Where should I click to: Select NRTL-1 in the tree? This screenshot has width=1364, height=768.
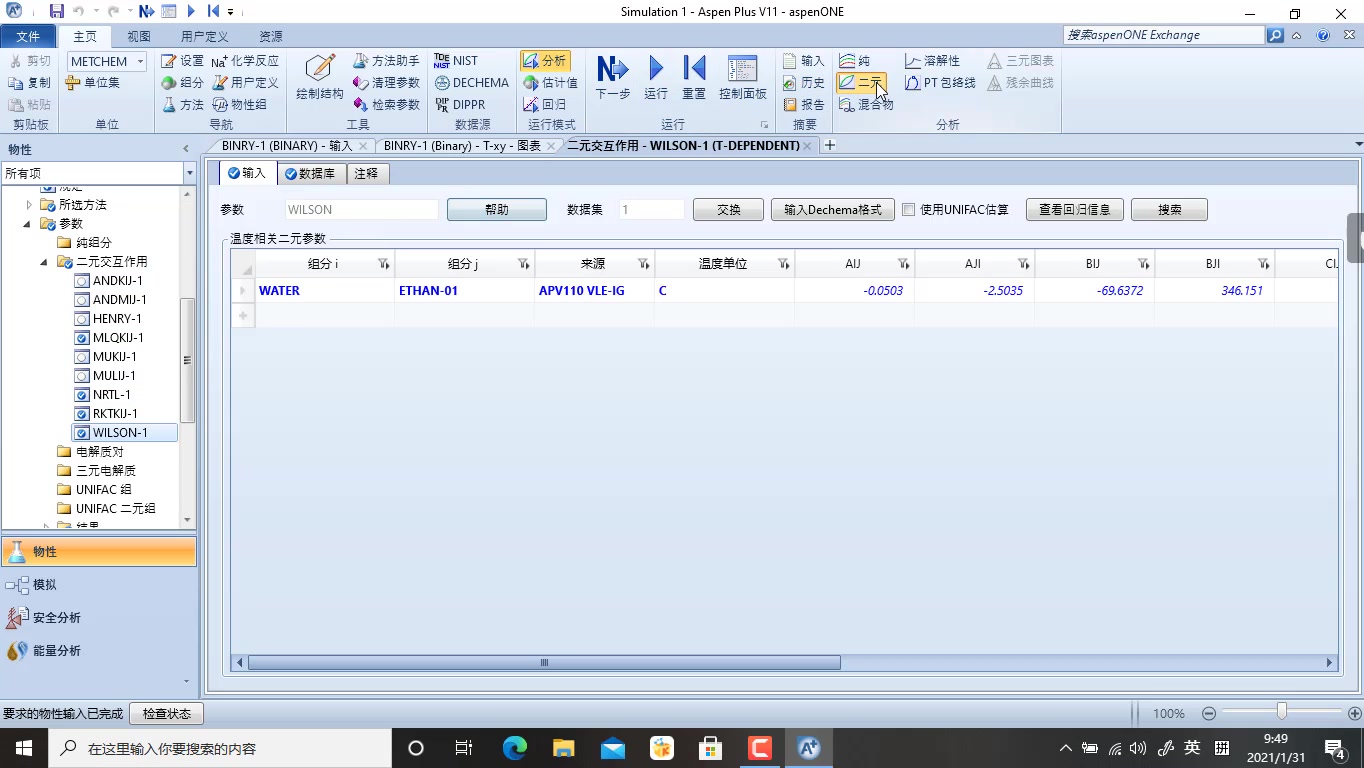coord(111,394)
